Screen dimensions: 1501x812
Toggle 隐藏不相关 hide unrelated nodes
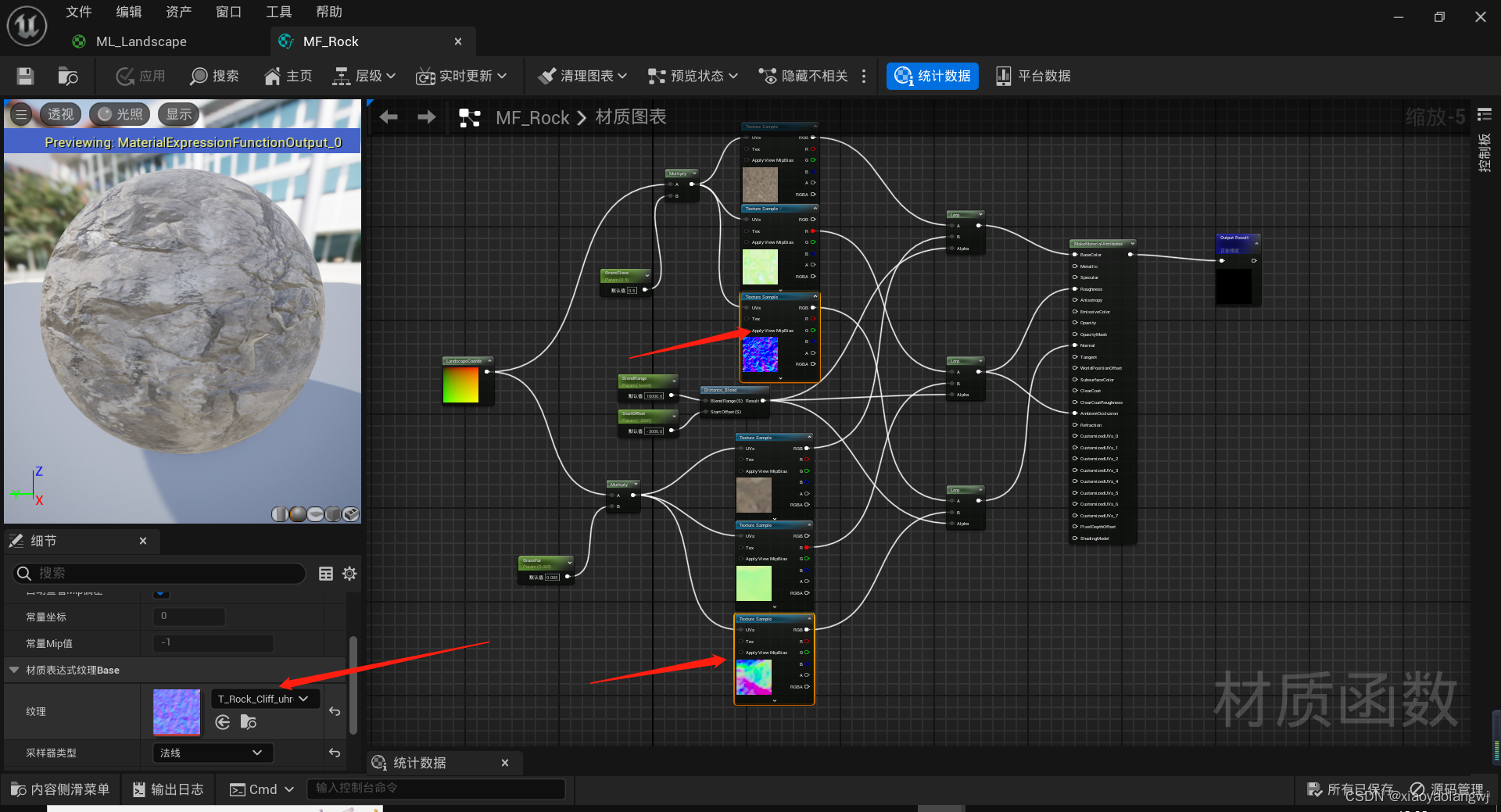point(804,76)
